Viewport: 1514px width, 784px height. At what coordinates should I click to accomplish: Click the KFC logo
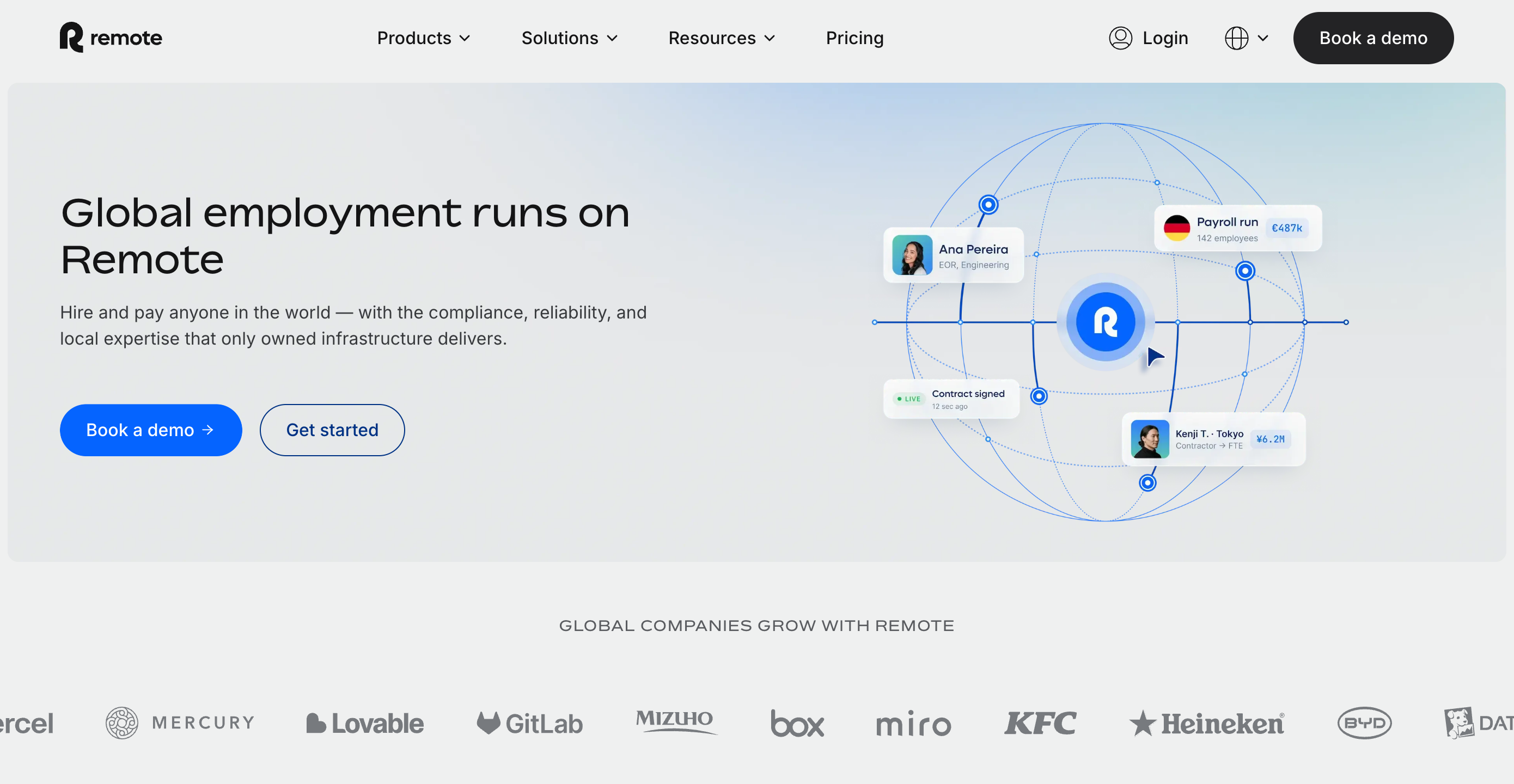[x=1040, y=723]
